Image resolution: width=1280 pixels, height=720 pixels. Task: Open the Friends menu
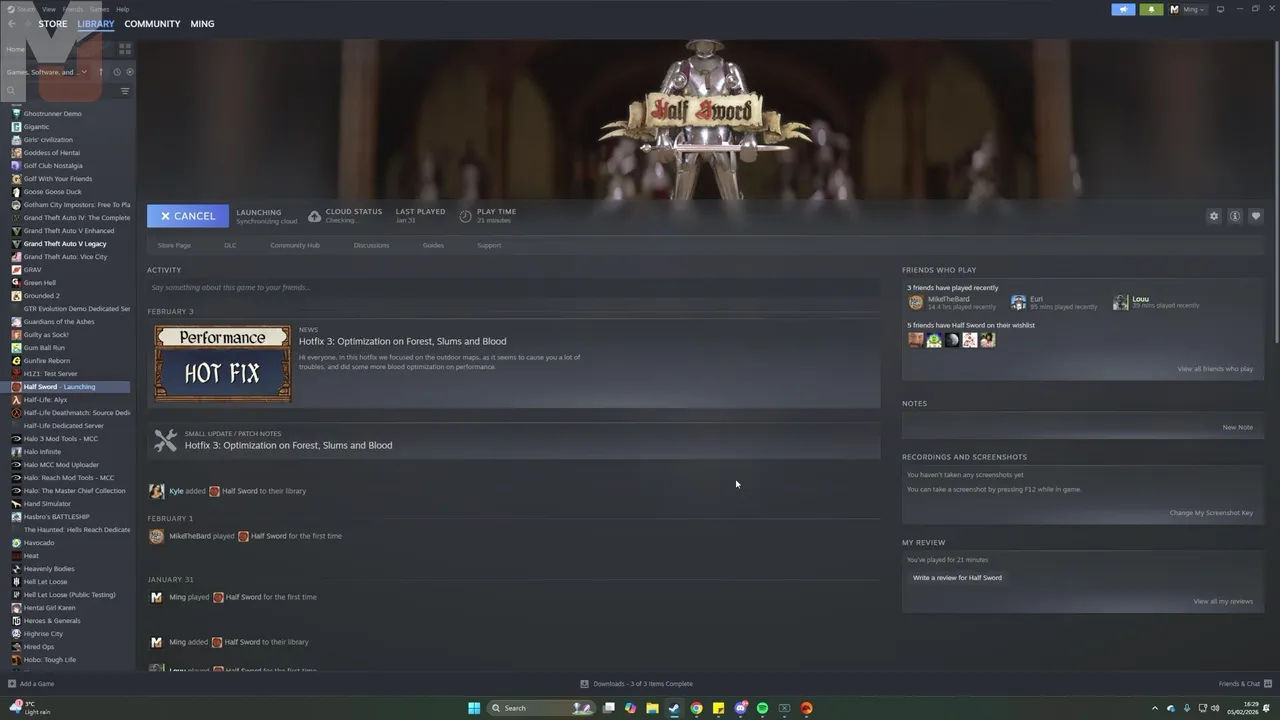coord(73,9)
